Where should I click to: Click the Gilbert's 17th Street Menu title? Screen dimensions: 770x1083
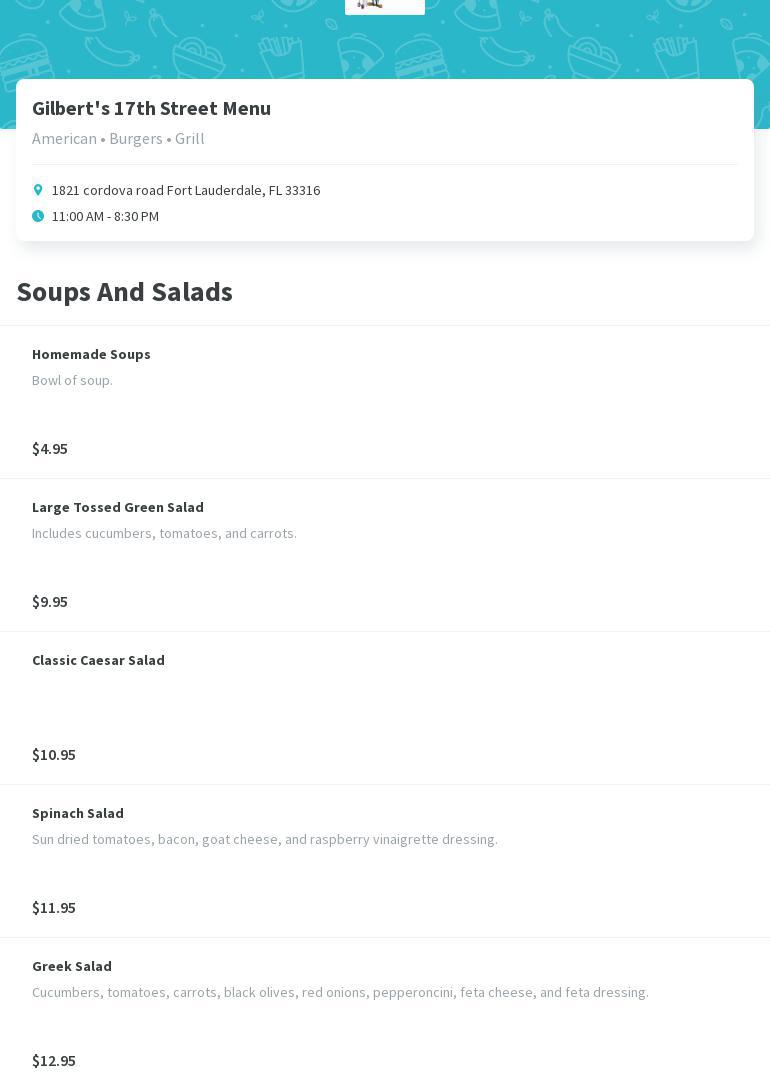click(x=151, y=108)
